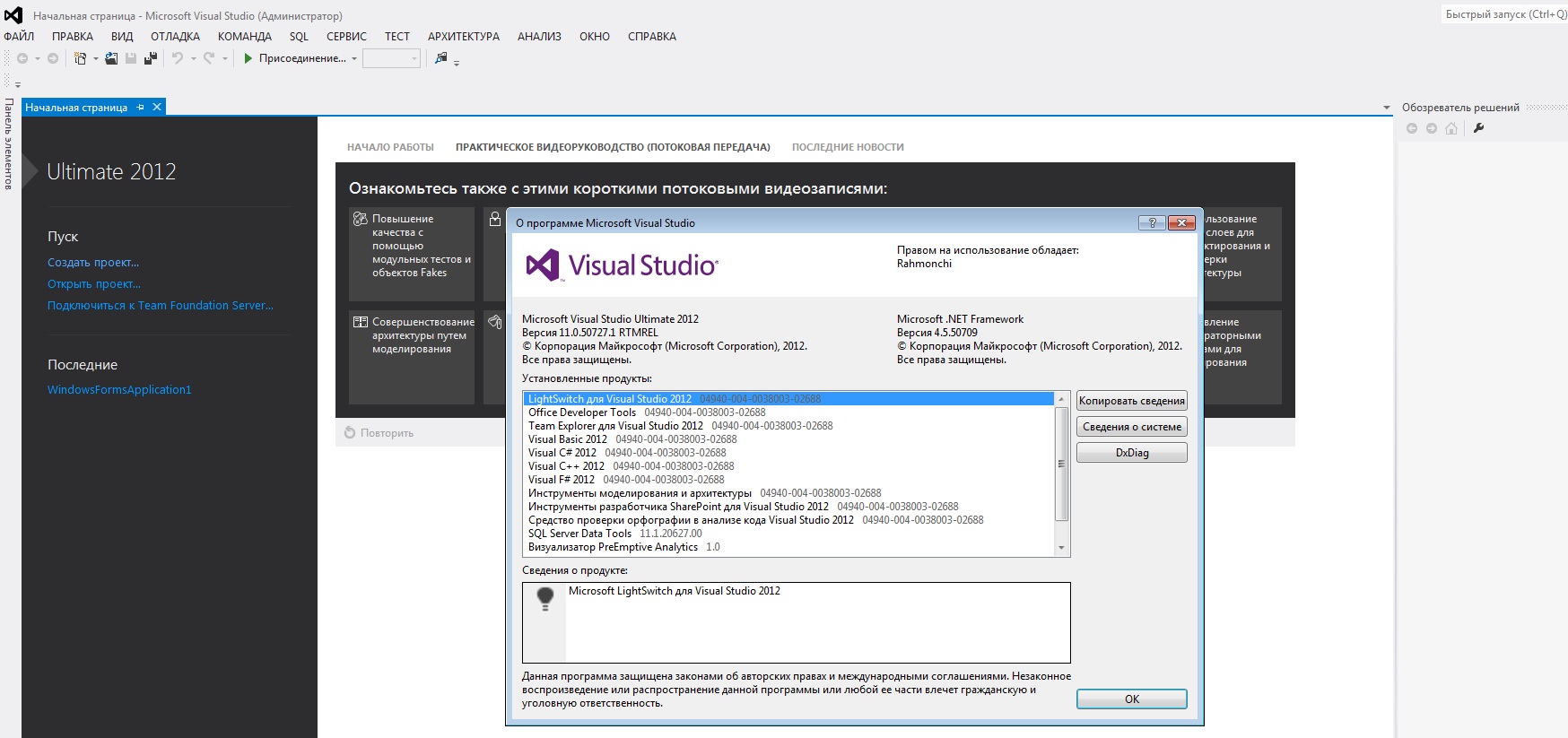Select Visual Basic 2012 in the products list
Image resolution: width=1568 pixels, height=738 pixels.
(x=788, y=439)
